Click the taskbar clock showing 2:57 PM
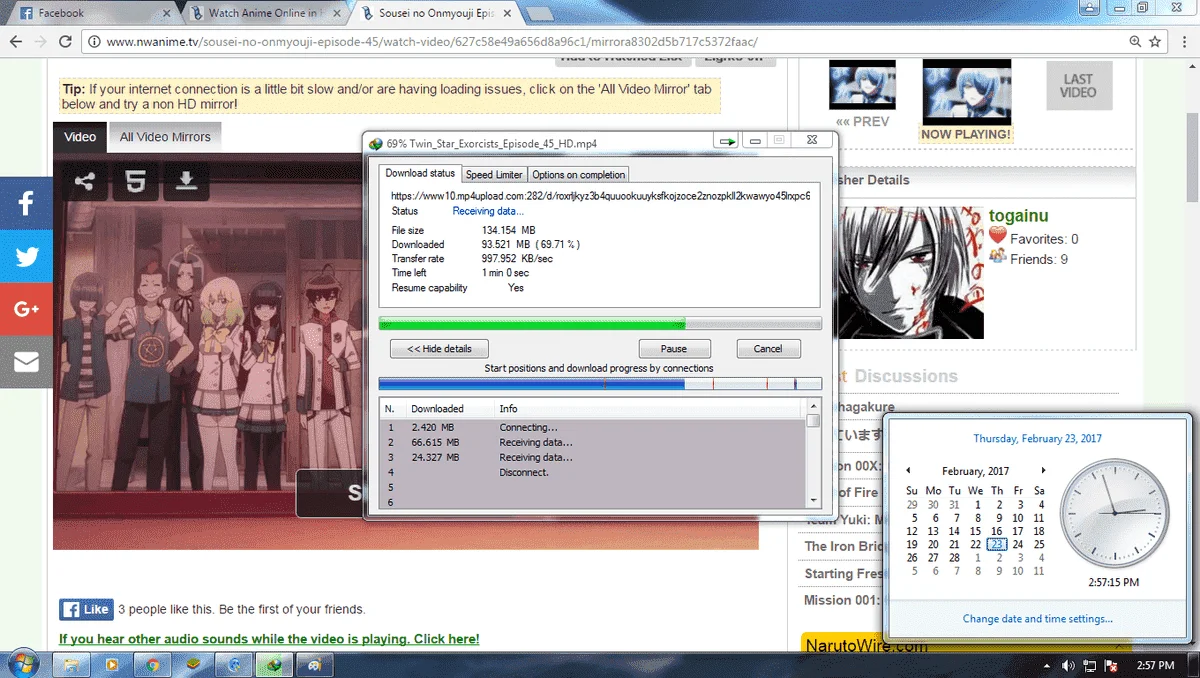This screenshot has width=1200, height=678. point(1155,665)
